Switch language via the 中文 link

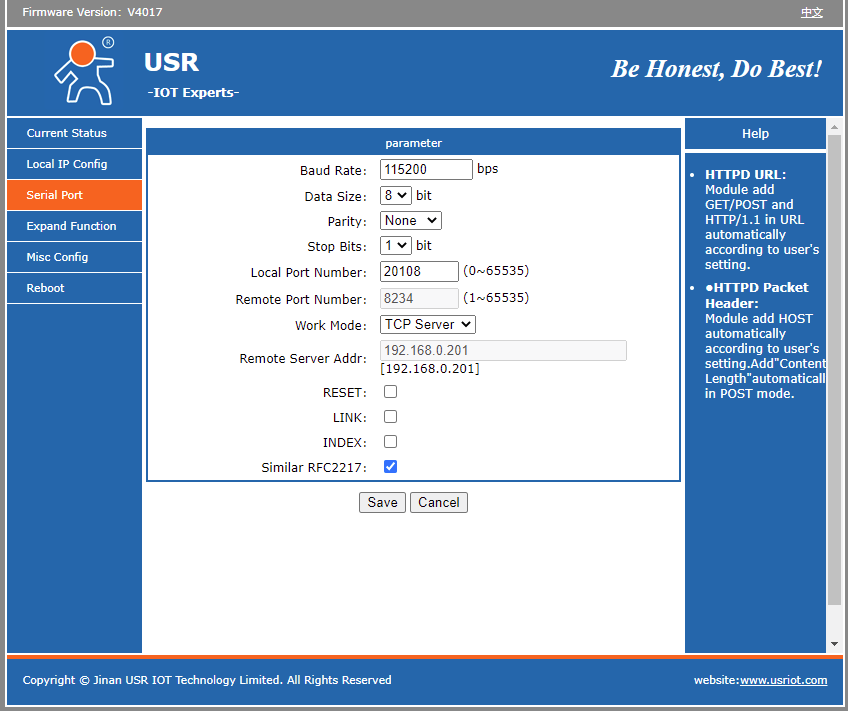812,12
